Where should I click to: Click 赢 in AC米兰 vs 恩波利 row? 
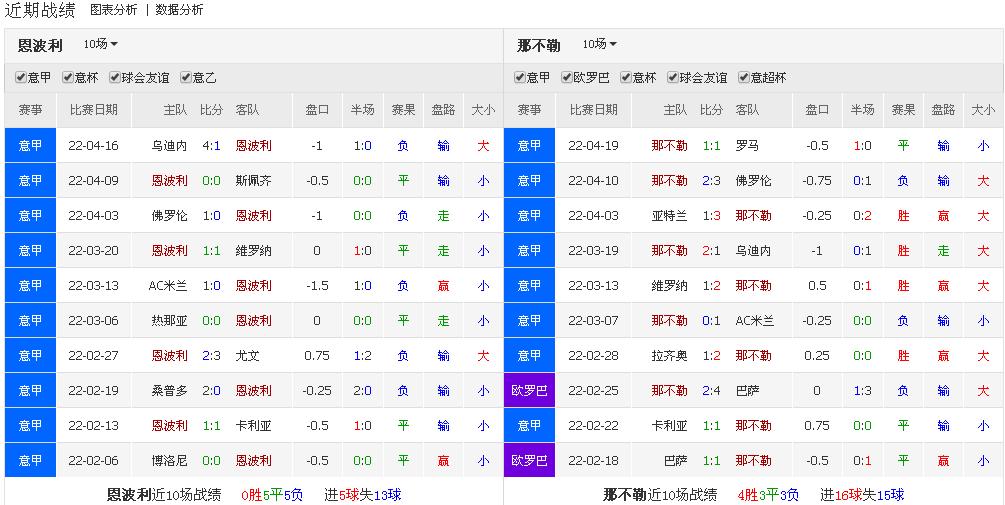click(444, 285)
